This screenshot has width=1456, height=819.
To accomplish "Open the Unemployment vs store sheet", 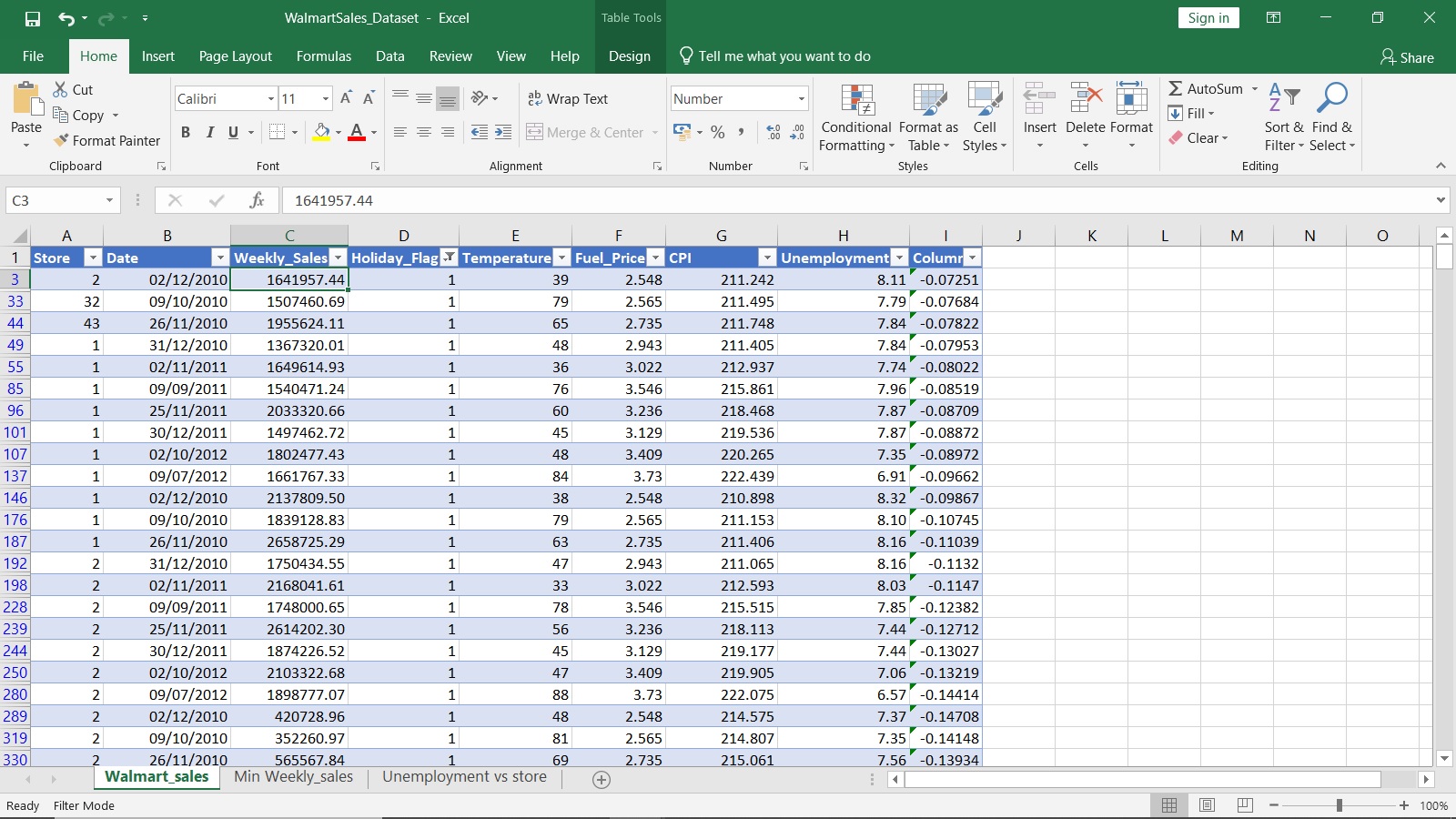I will point(464,777).
